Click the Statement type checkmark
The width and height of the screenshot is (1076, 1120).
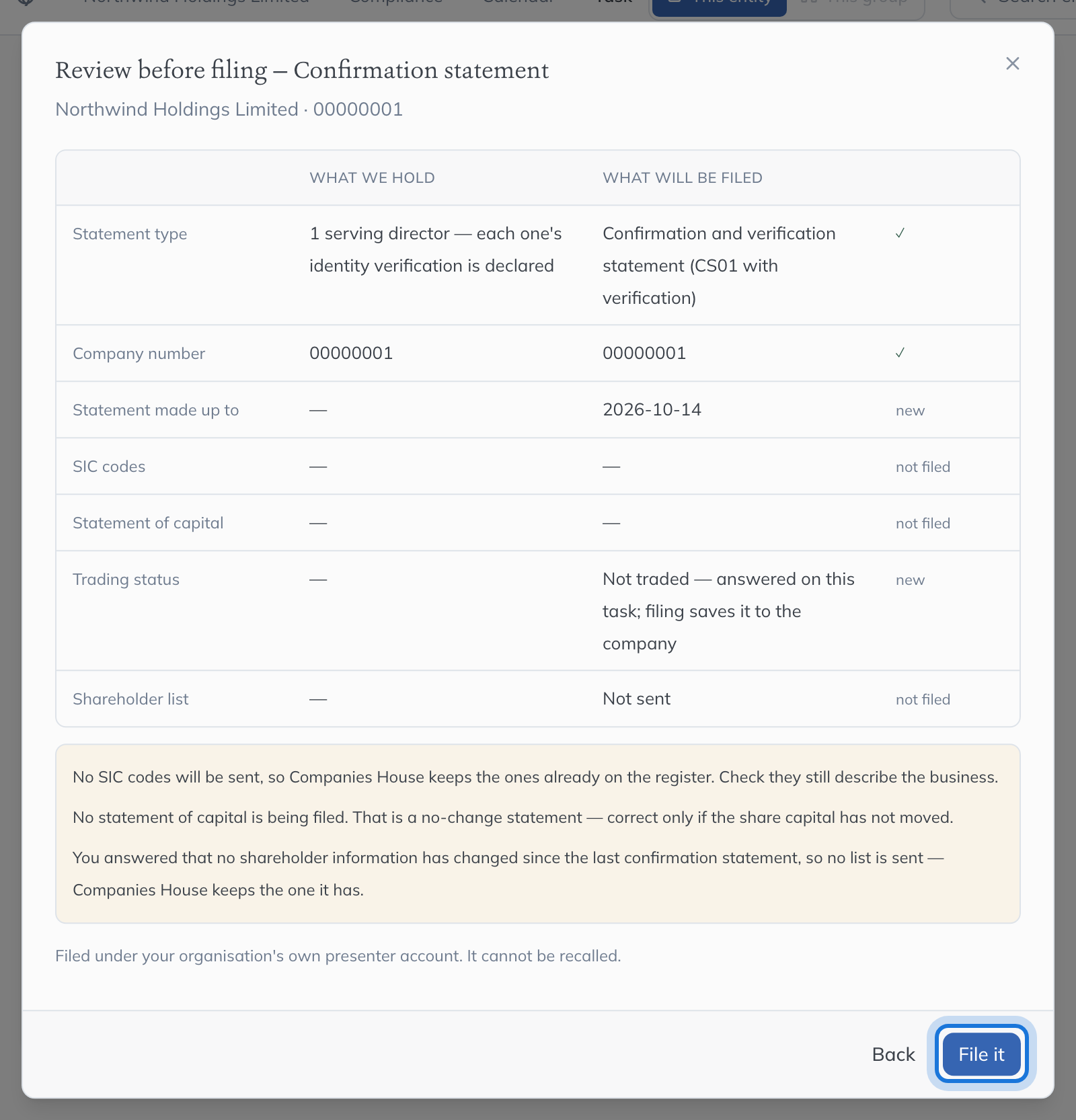[x=900, y=233]
